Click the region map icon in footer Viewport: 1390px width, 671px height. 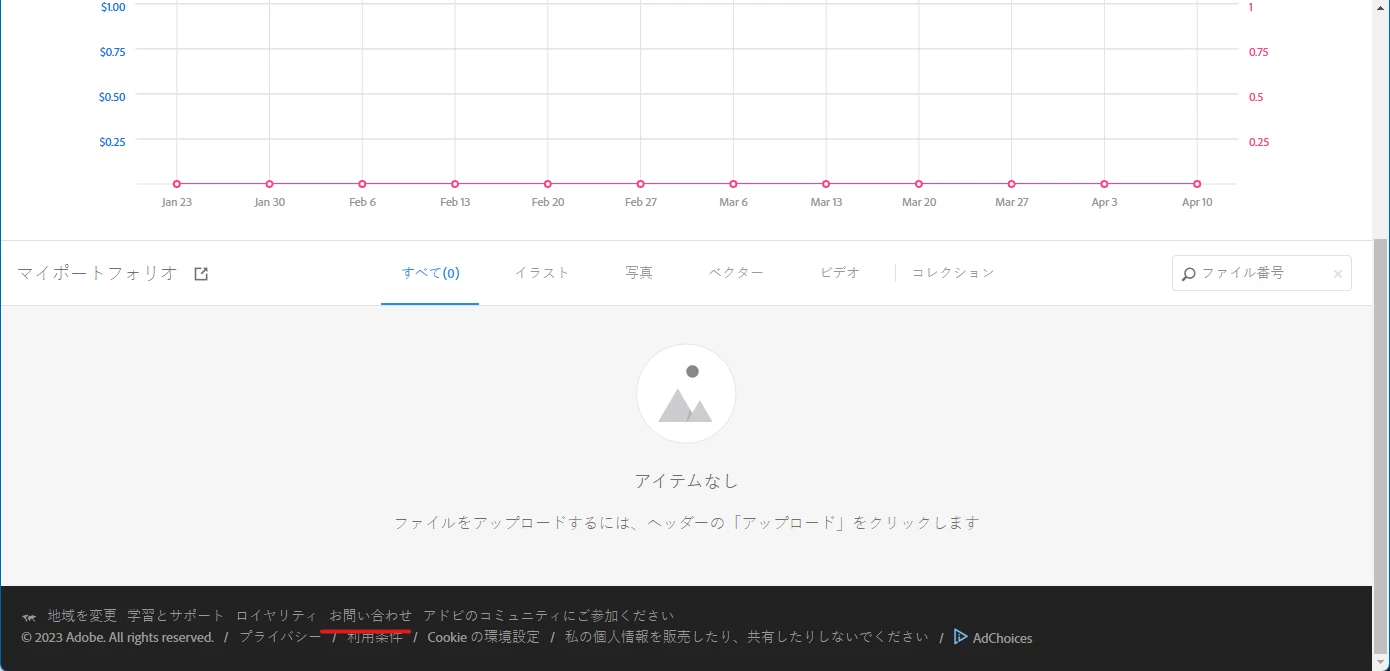point(29,617)
